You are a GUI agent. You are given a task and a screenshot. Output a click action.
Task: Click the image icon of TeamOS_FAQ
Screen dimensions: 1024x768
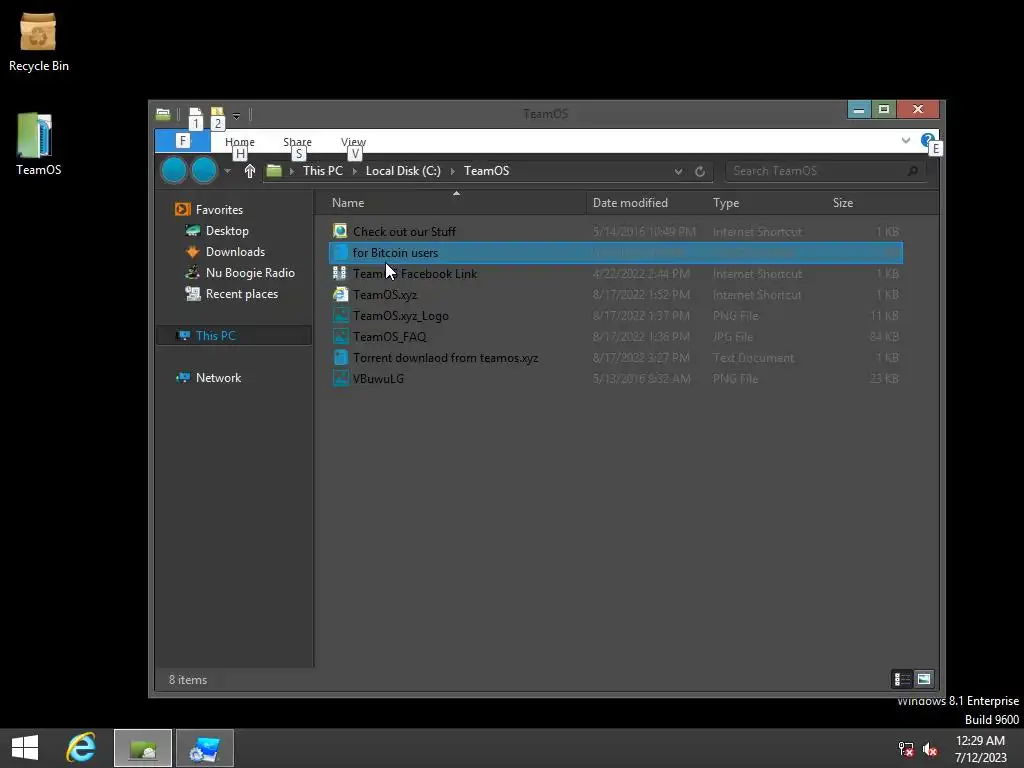[x=340, y=336]
